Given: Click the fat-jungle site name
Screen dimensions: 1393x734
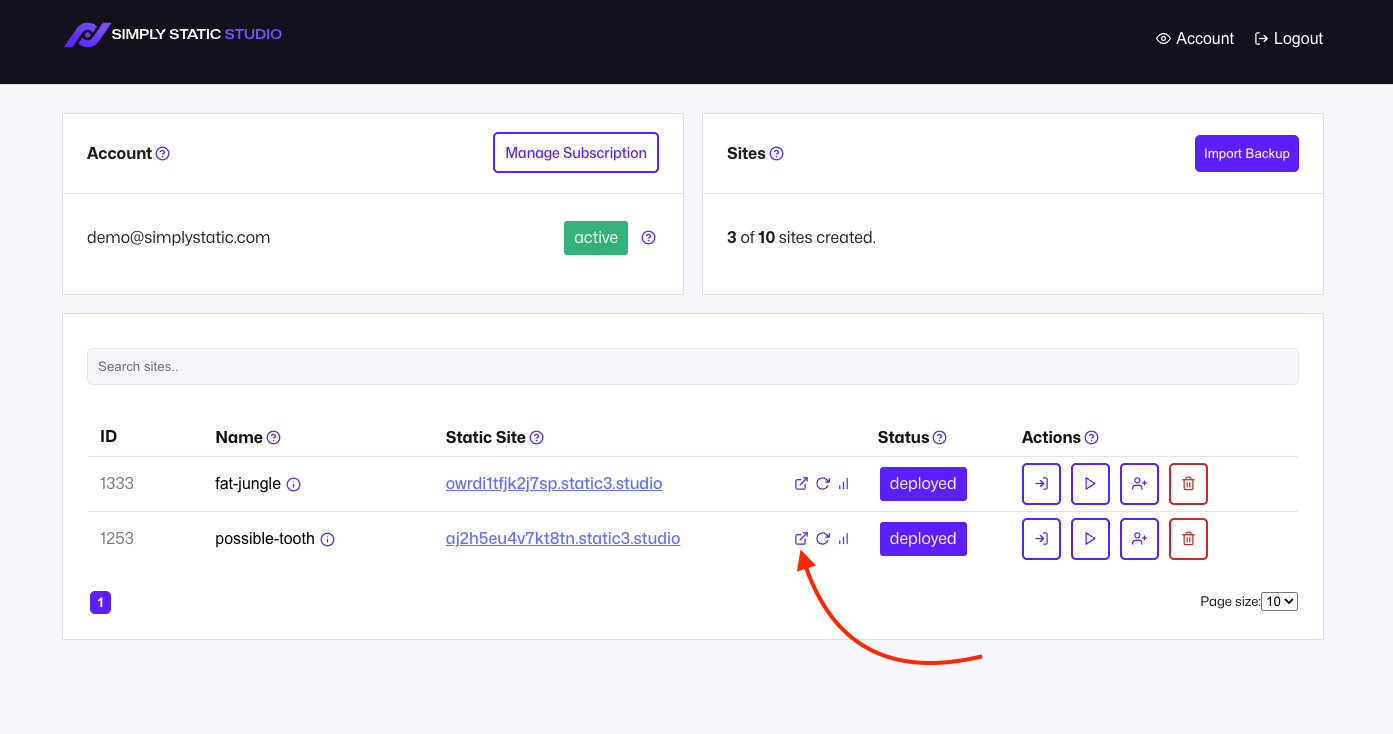Looking at the screenshot, I should pos(248,484).
